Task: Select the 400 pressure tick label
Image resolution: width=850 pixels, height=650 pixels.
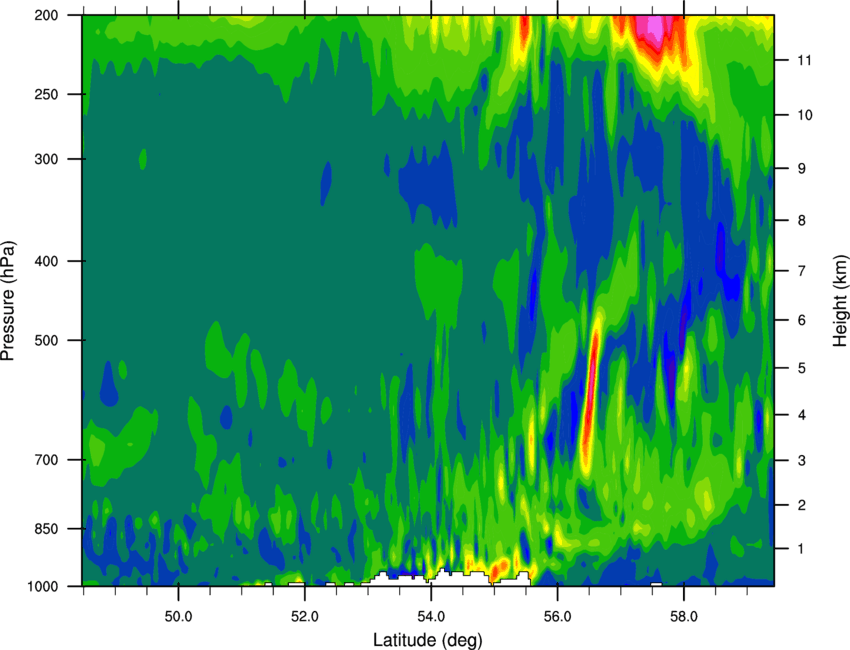Action: click(x=47, y=261)
